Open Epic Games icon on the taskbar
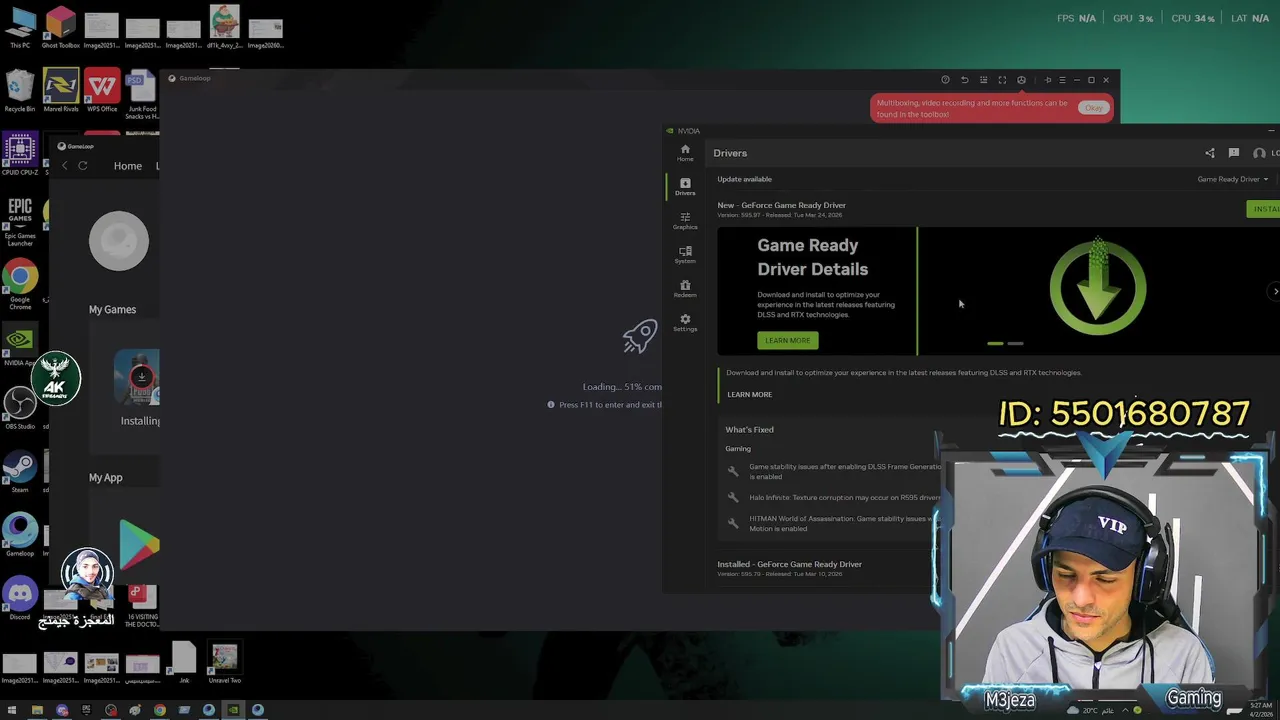 (x=86, y=710)
